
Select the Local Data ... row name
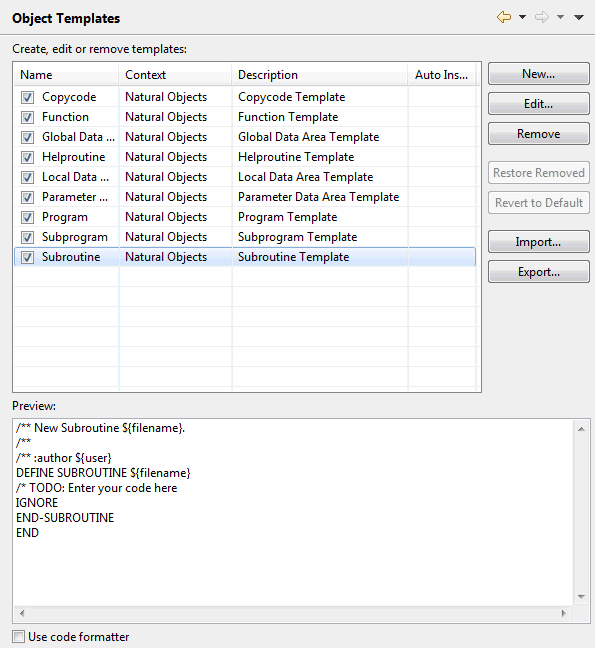(76, 177)
